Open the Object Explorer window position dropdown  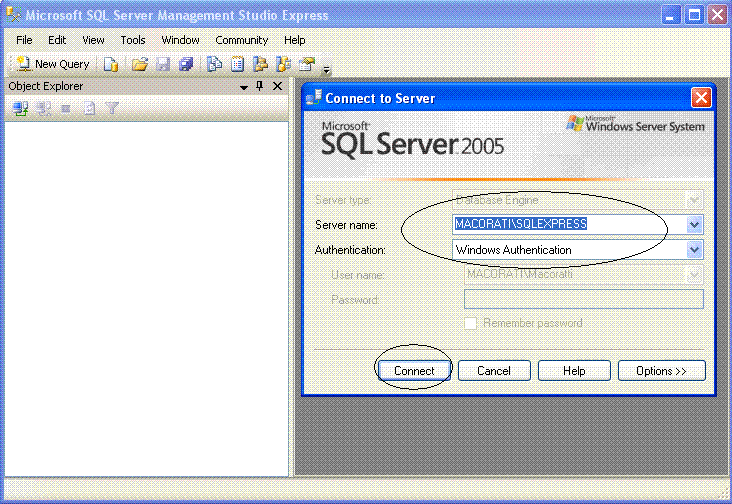[244, 87]
